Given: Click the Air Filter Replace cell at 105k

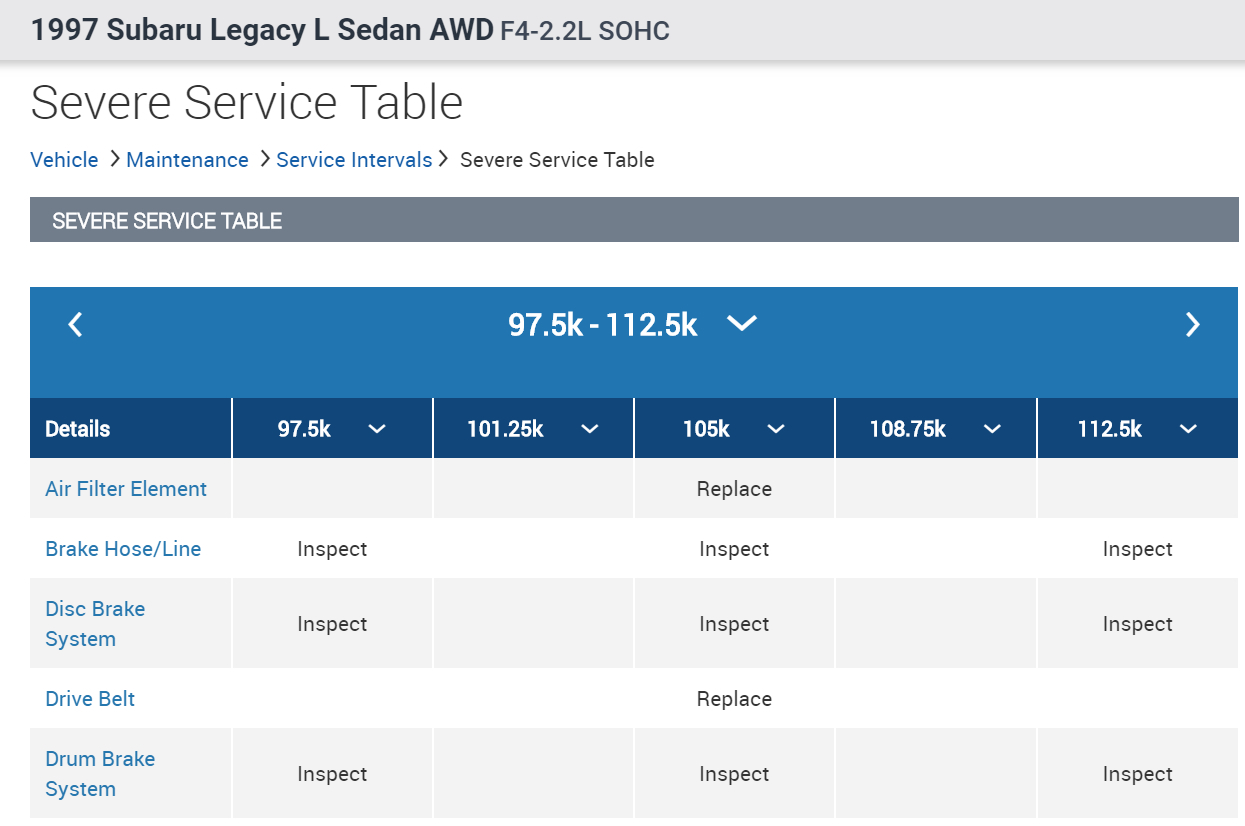Looking at the screenshot, I should tap(734, 489).
